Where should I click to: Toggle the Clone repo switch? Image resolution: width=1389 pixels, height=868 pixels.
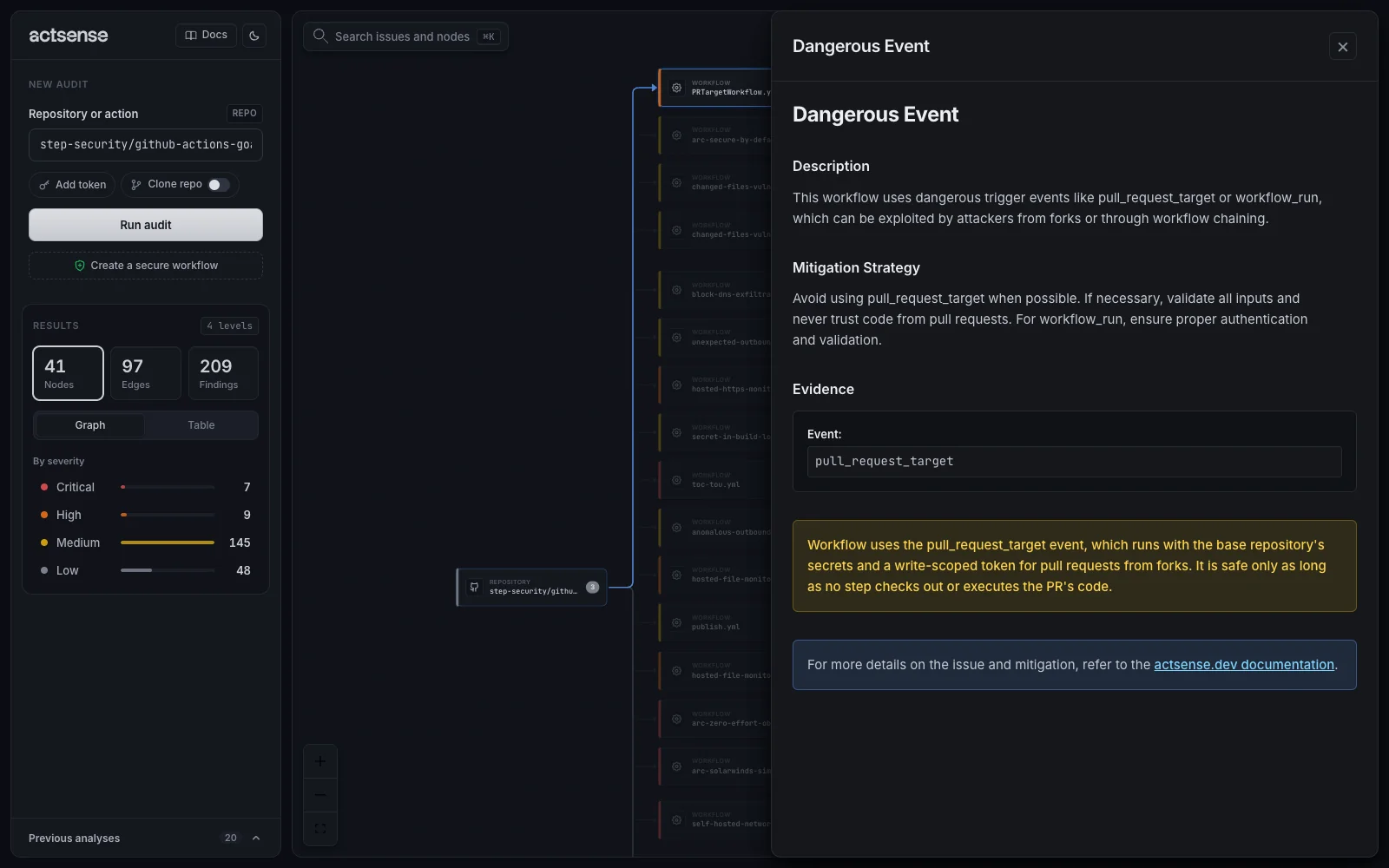coord(219,185)
